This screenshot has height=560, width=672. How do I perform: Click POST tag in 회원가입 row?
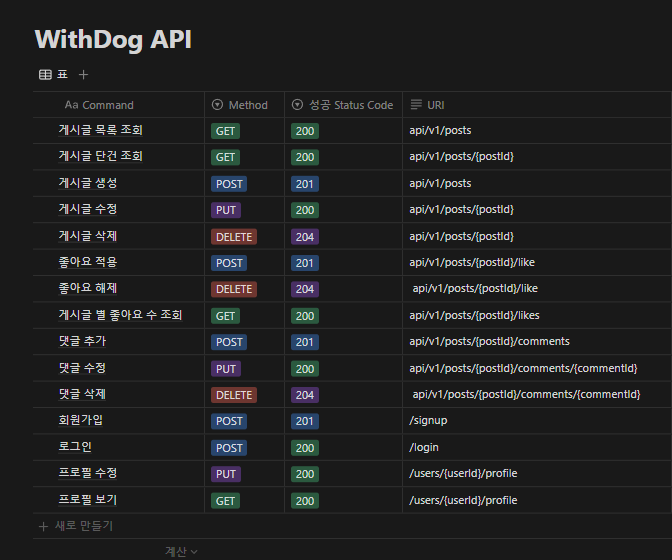(229, 421)
